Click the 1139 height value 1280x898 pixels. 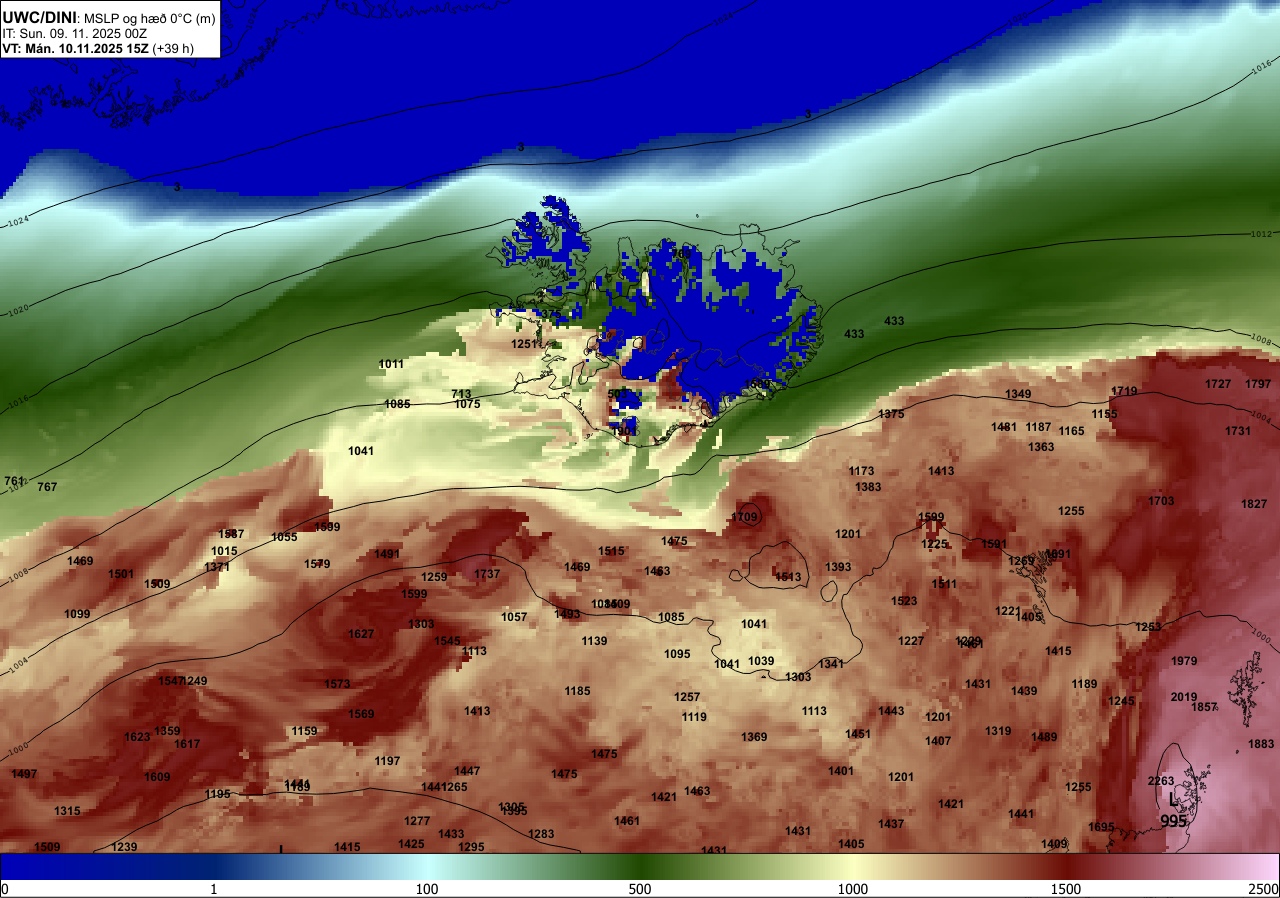(x=594, y=641)
